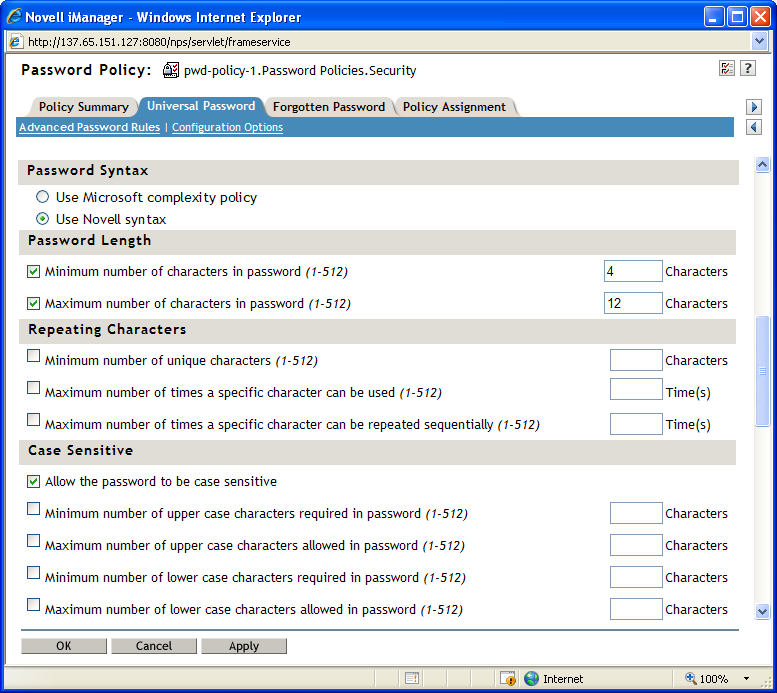
Task: Click the minimum upper case characters input field
Action: [636, 513]
